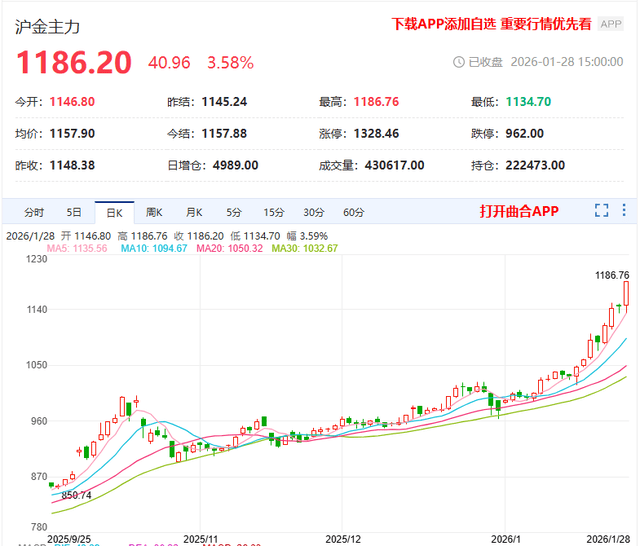Click the 沪金主力 title
Screen dimensions: 640x546
point(47,27)
